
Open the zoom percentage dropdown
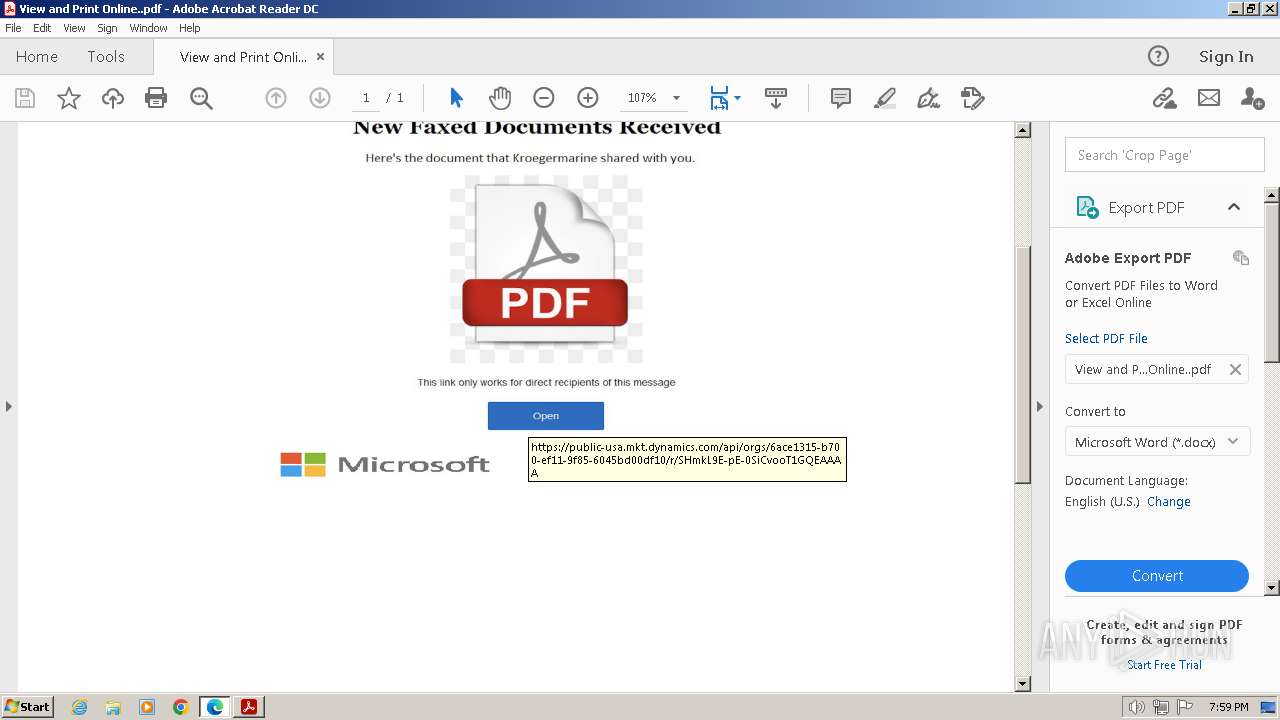pyautogui.click(x=676, y=98)
